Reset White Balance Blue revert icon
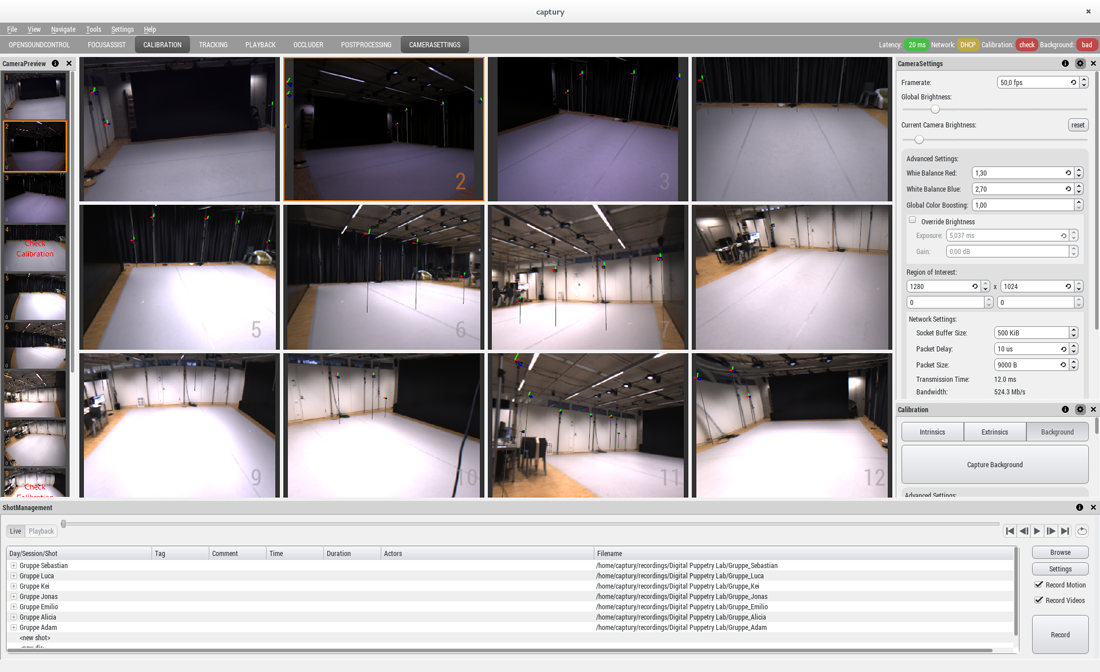Screen dimensions: 1100x672 [x=1068, y=189]
